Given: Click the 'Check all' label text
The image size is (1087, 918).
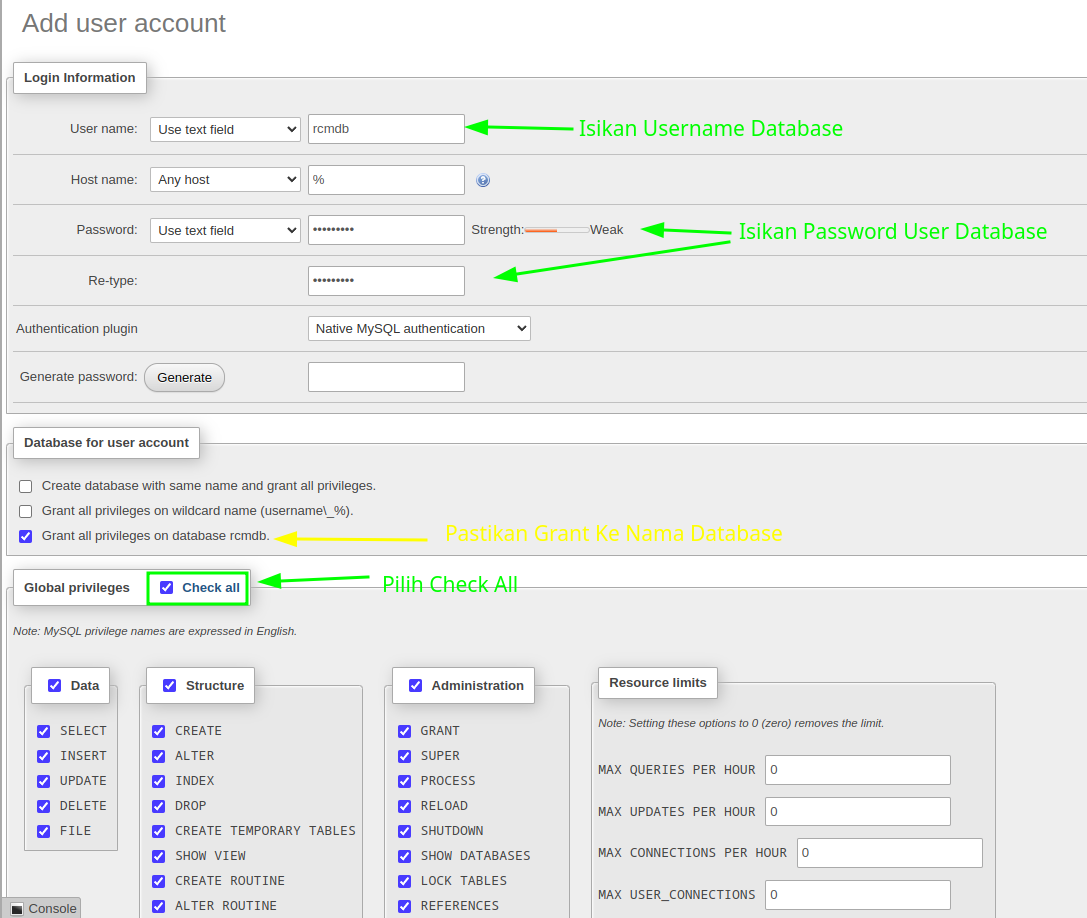Looking at the screenshot, I should [x=211, y=587].
